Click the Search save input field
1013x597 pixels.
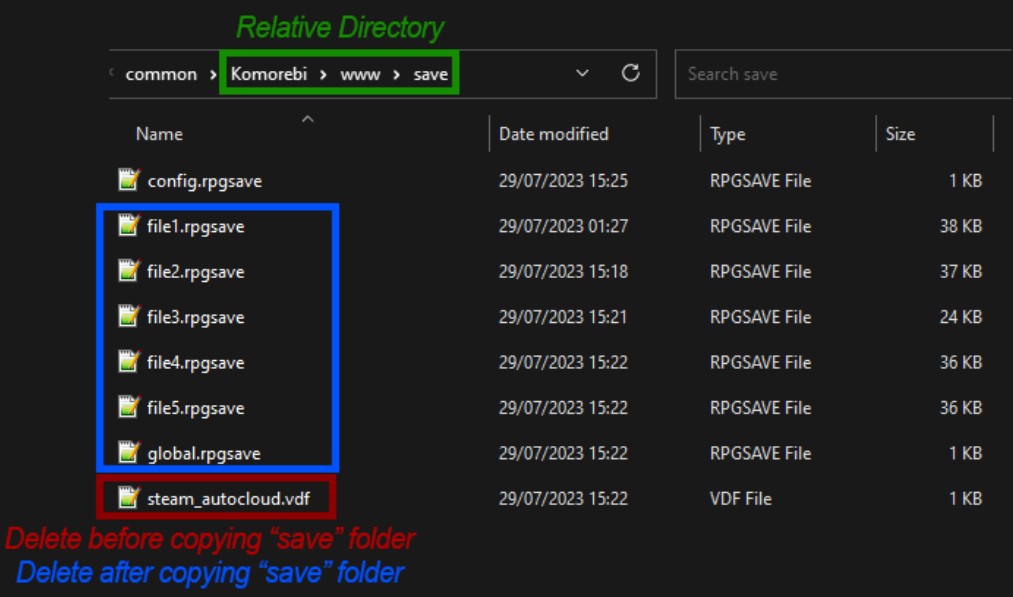[x=840, y=74]
